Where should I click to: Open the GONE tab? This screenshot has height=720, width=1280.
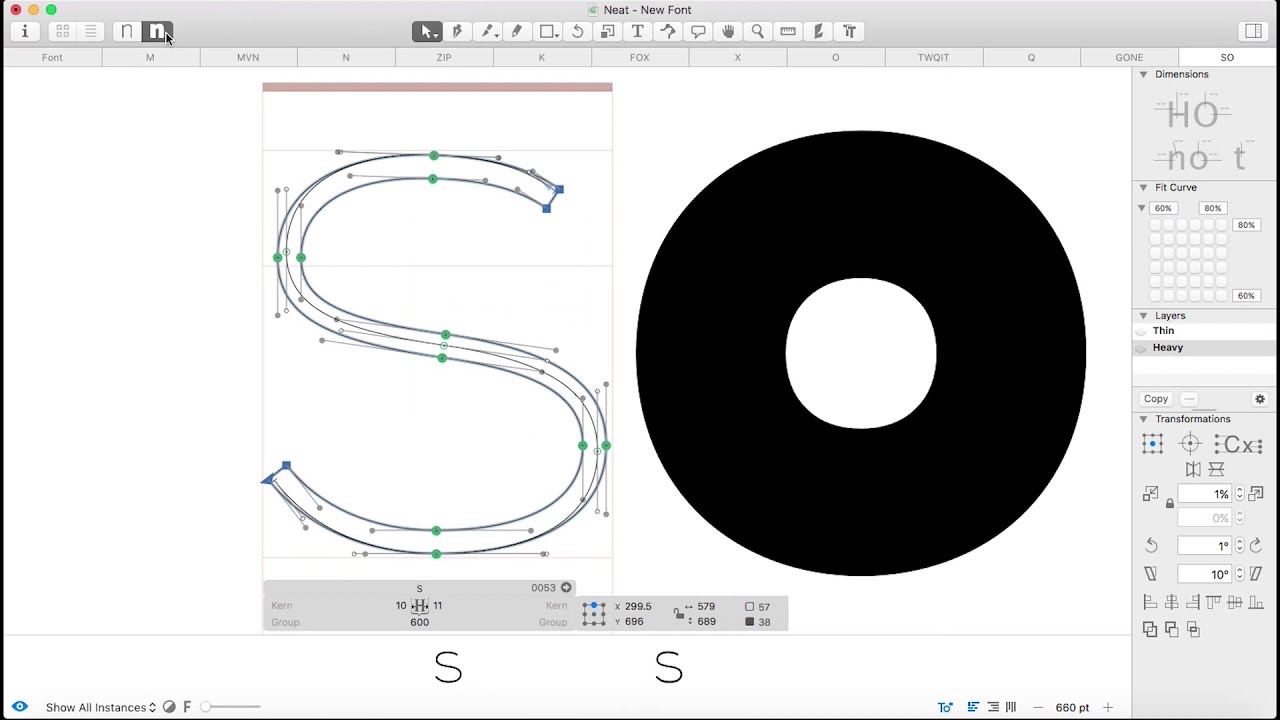click(1130, 57)
